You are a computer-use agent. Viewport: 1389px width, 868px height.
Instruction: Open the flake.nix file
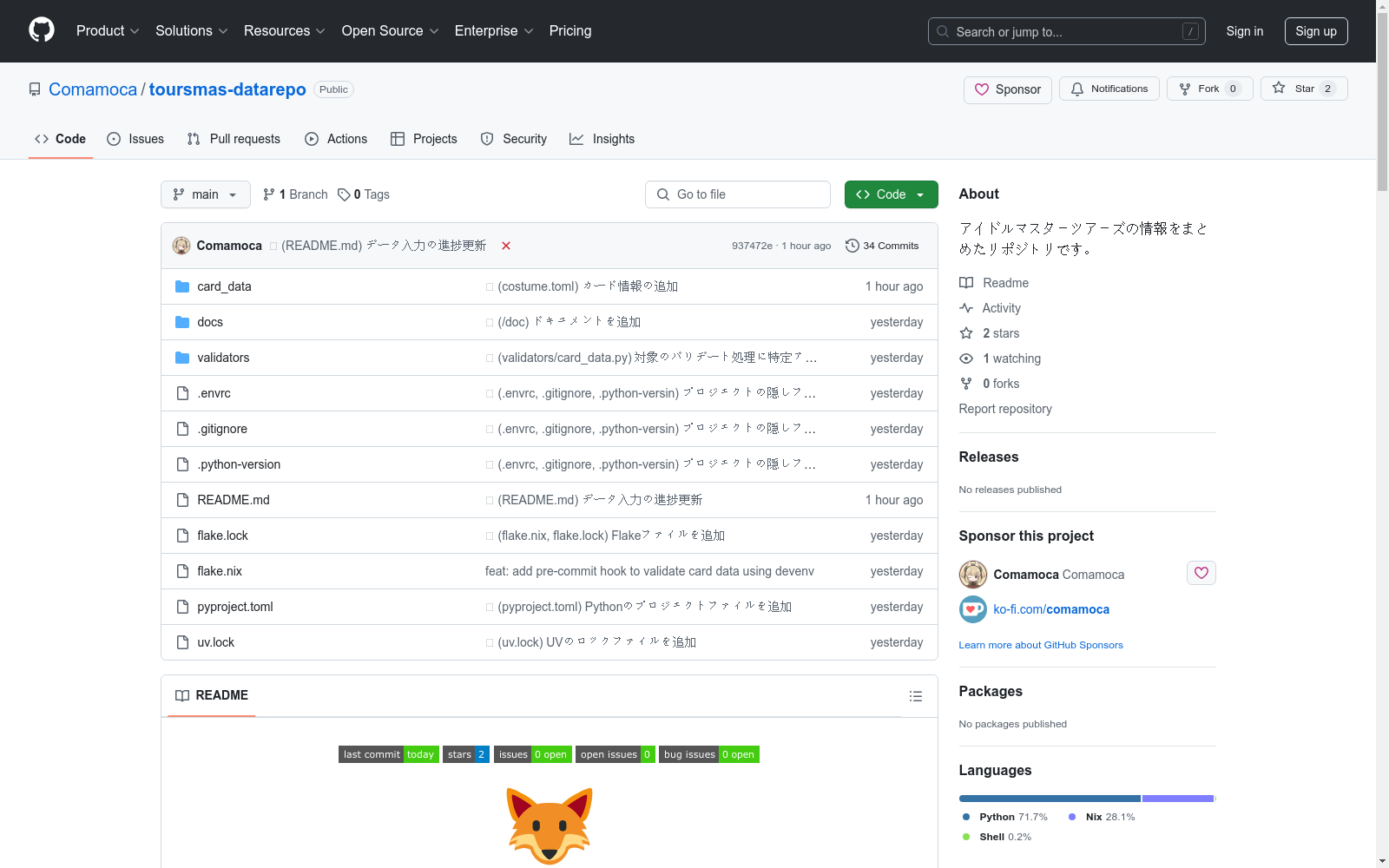click(x=220, y=571)
